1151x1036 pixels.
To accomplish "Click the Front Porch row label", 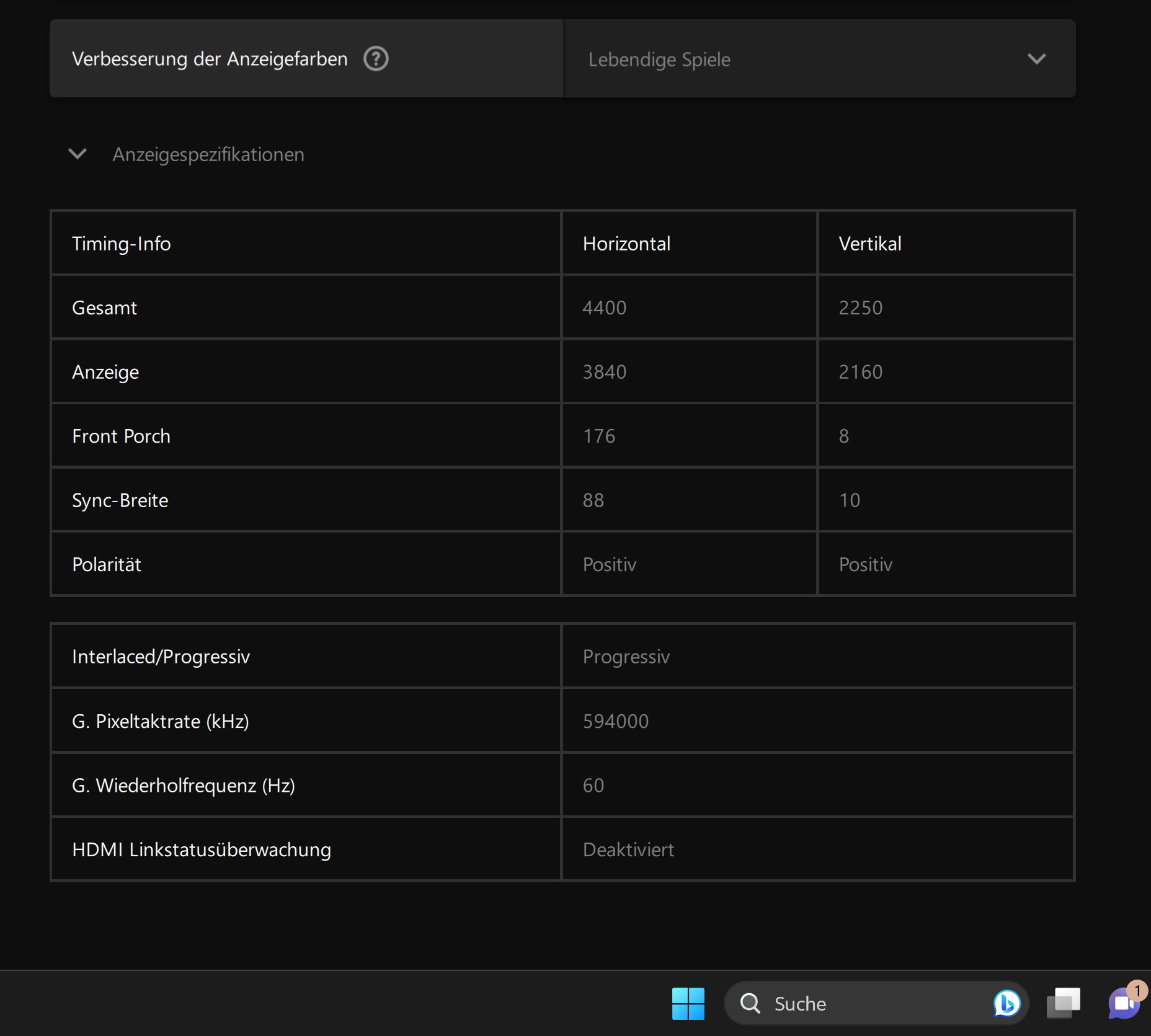I will [x=121, y=436].
